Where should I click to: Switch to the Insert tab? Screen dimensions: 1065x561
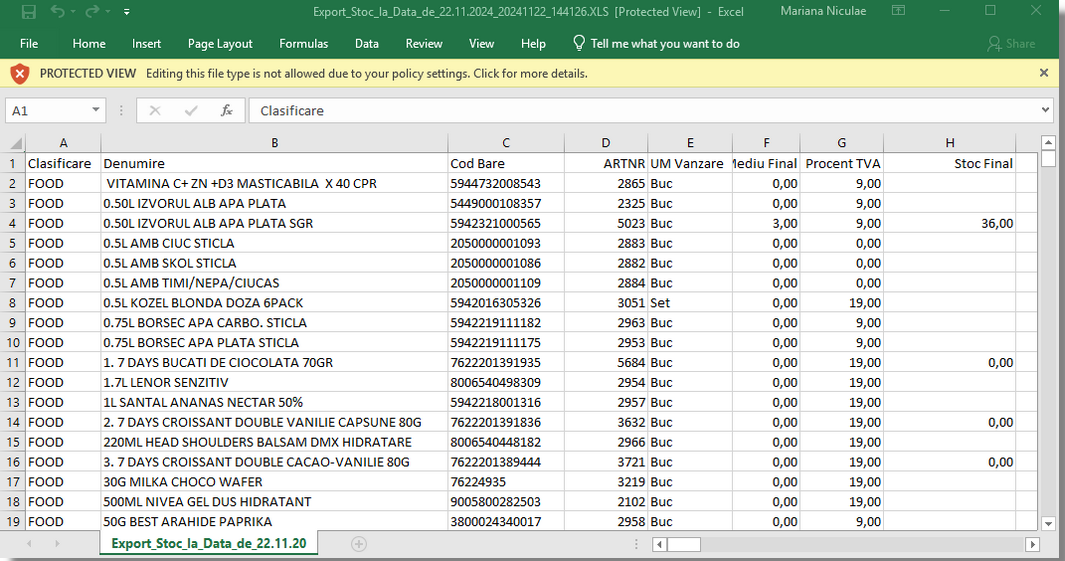[x=147, y=43]
